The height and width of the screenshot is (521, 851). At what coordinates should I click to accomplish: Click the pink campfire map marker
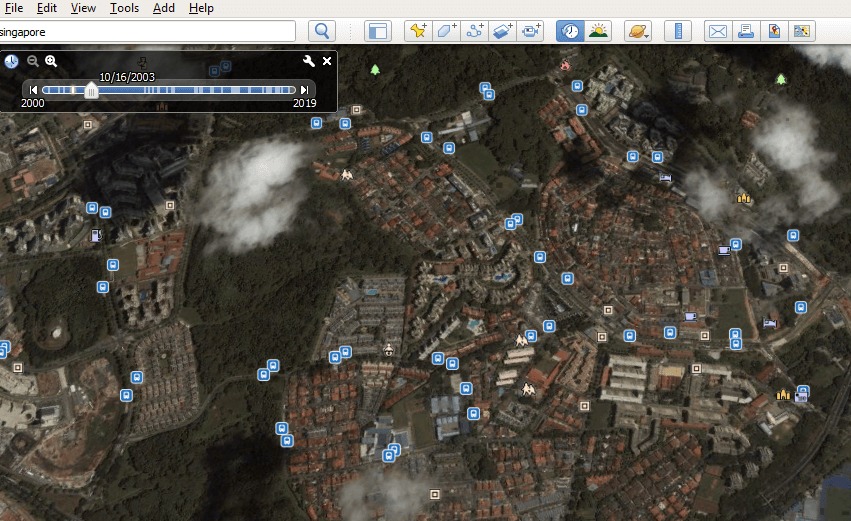coord(565,65)
